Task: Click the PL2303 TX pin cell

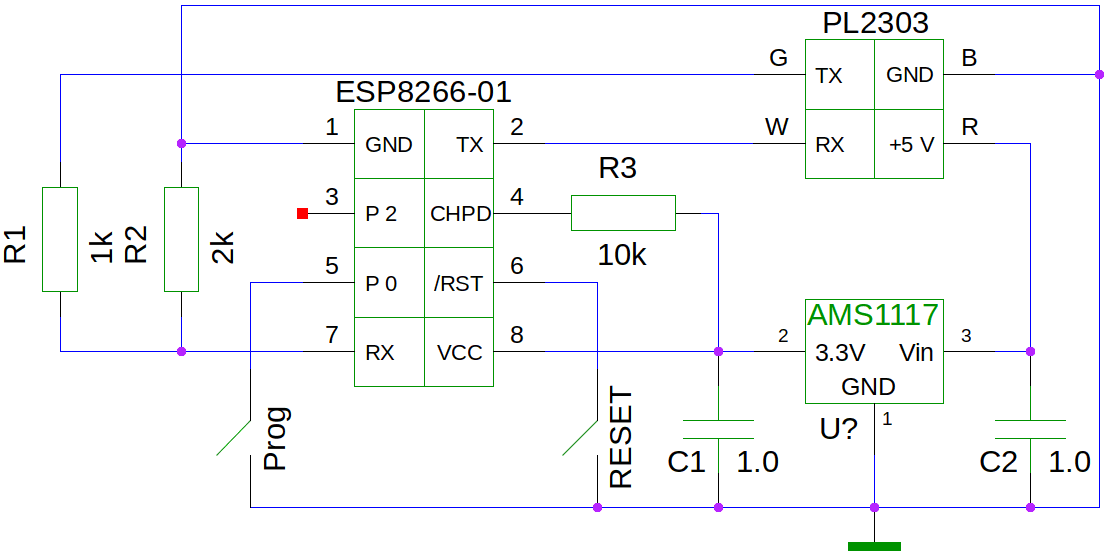Action: click(840, 75)
